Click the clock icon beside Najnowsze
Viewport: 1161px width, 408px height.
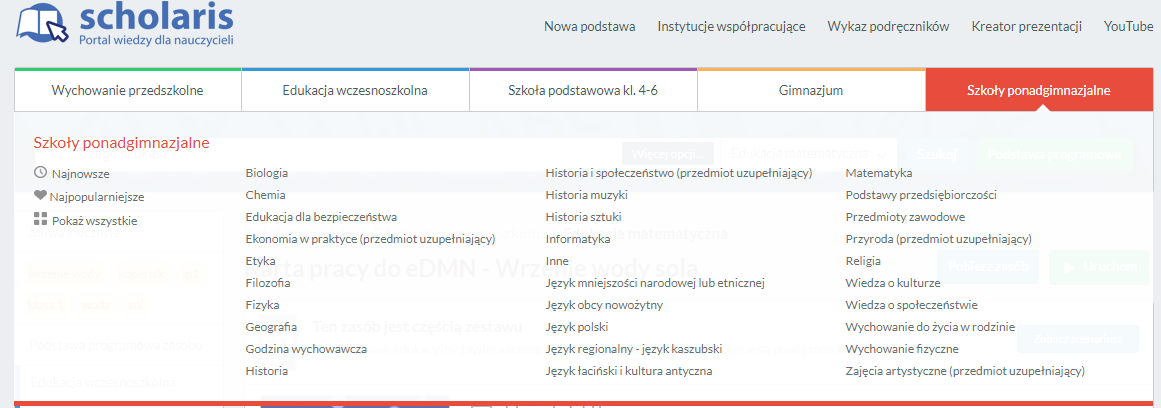click(40, 173)
